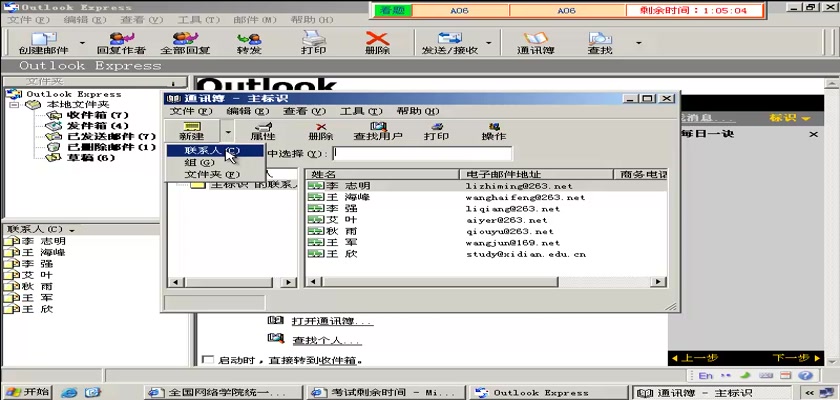Click Next (下一步) link

(796, 357)
